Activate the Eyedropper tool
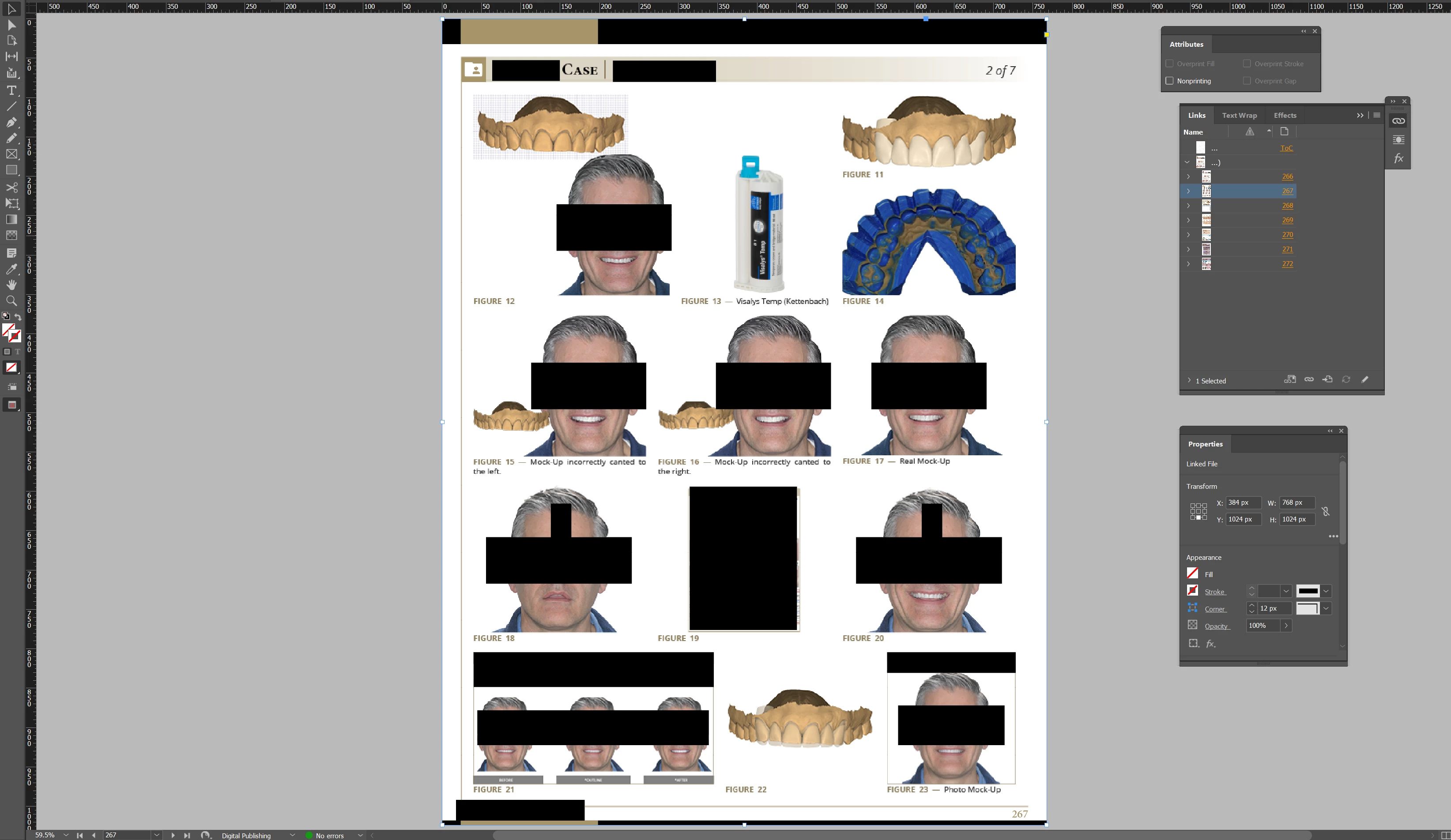 [11, 269]
